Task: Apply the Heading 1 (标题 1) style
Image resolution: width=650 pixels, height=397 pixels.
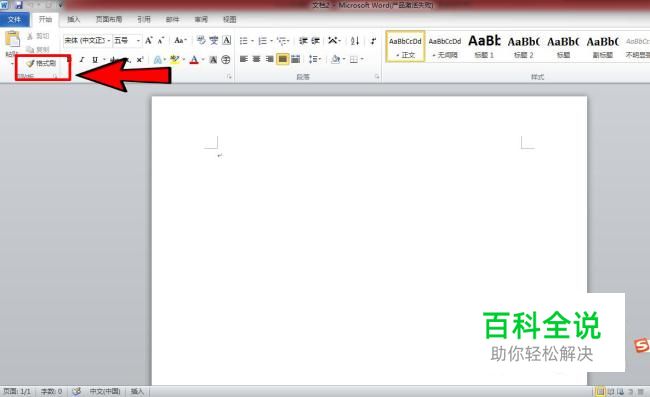Action: coord(484,46)
